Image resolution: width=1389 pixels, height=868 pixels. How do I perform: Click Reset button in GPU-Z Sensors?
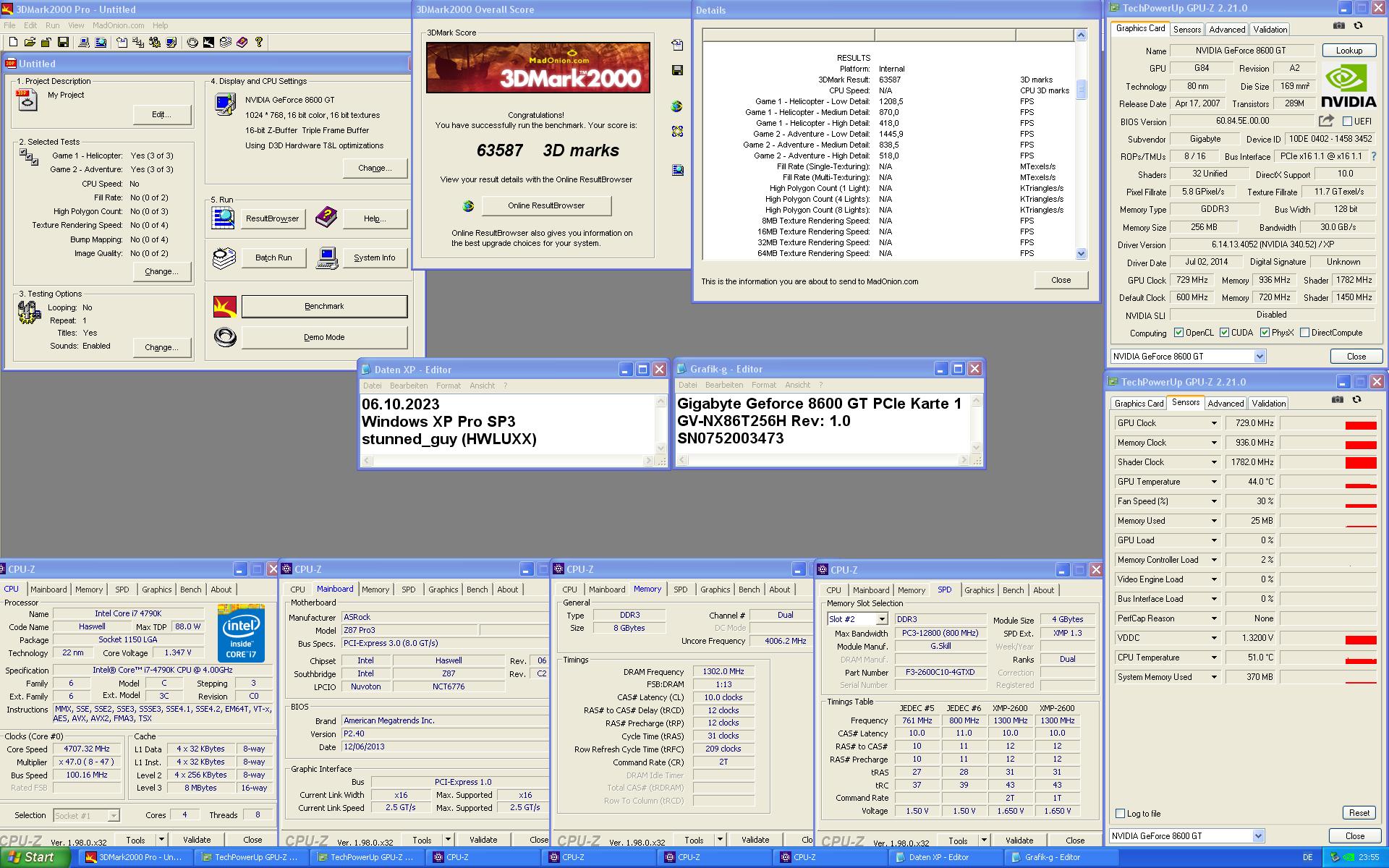(x=1359, y=813)
